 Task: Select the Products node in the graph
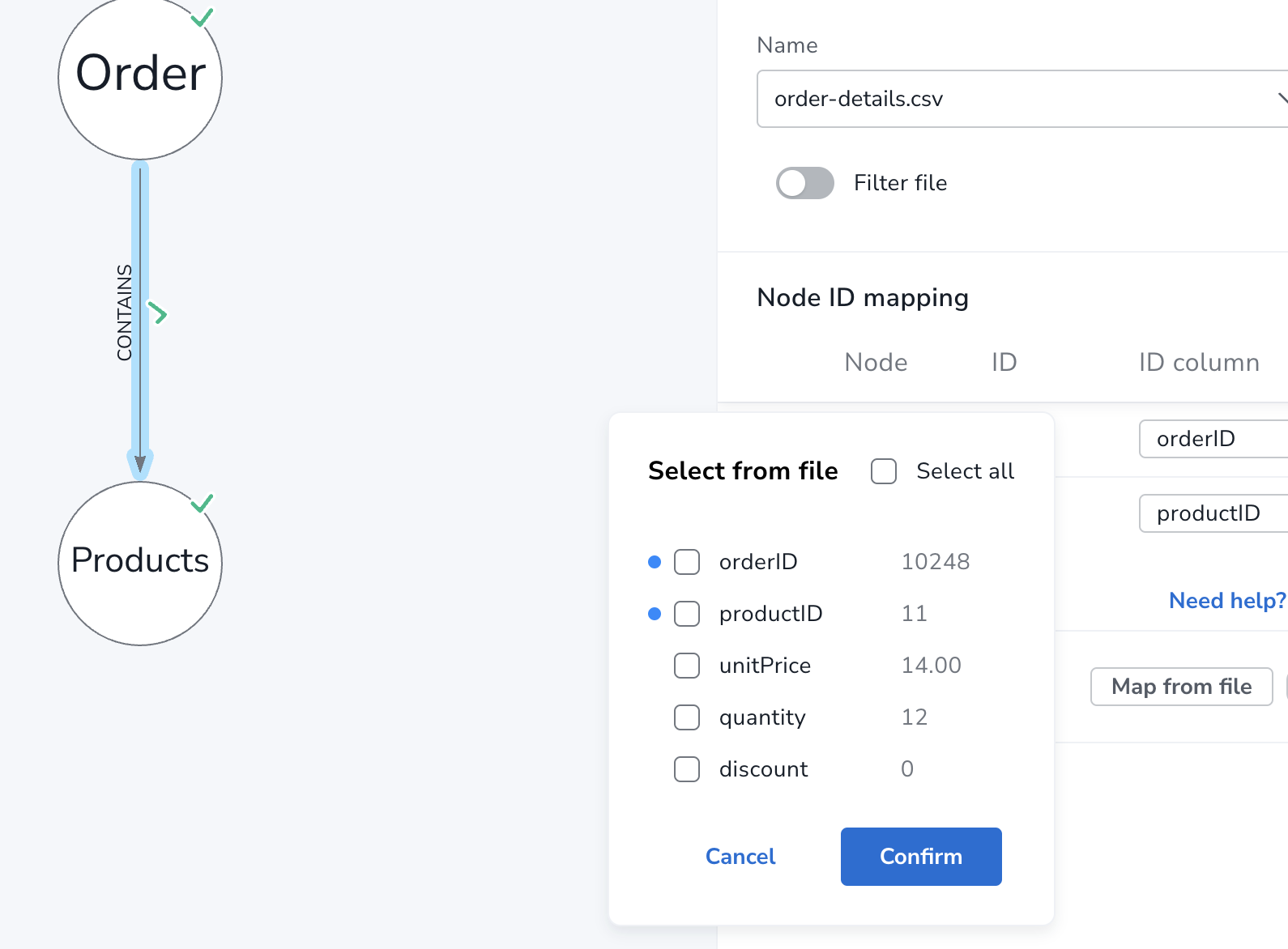pos(140,564)
